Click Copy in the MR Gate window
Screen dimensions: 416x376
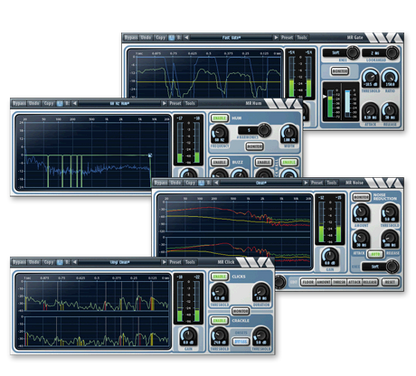pyautogui.click(x=160, y=37)
